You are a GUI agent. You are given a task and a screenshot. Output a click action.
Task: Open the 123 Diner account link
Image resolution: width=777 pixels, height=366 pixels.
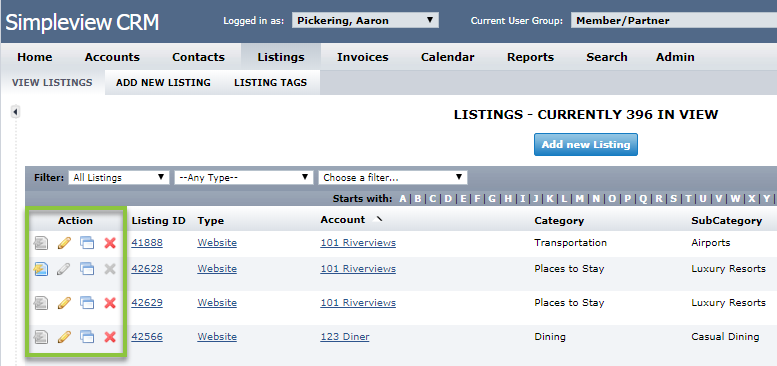point(344,337)
